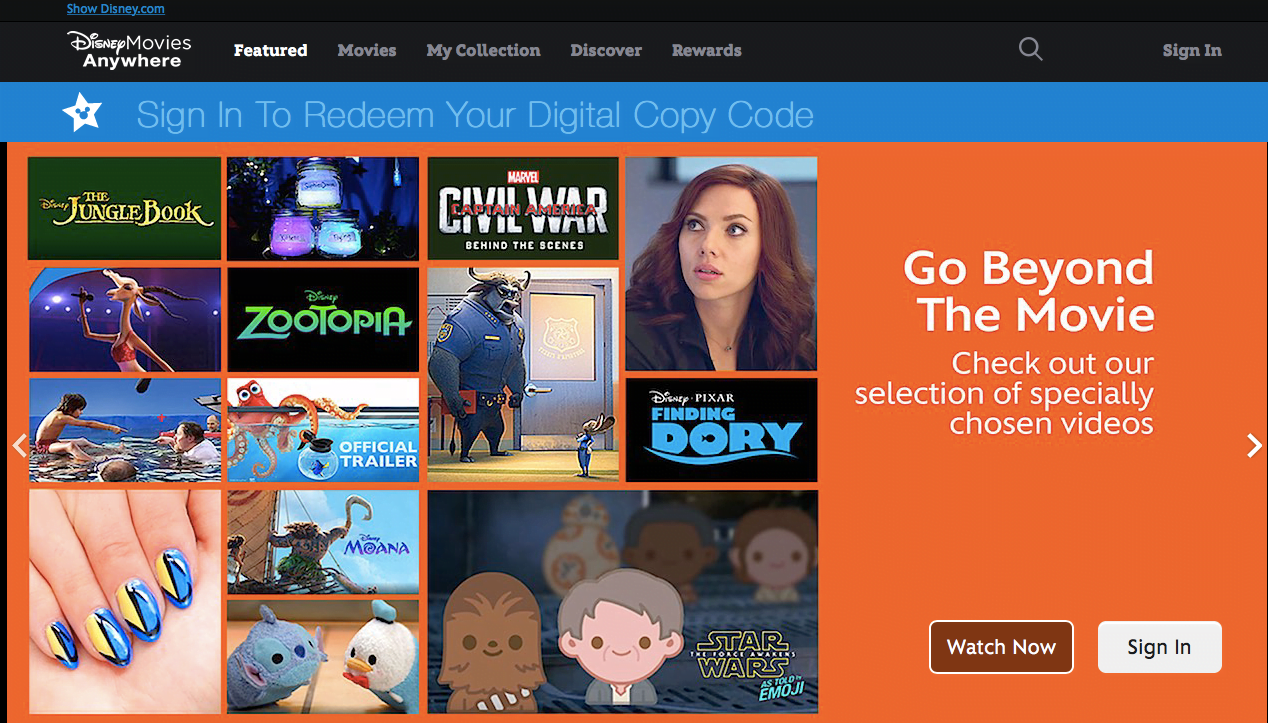This screenshot has width=1268, height=723.
Task: Open the Movies tab
Action: 367,50
